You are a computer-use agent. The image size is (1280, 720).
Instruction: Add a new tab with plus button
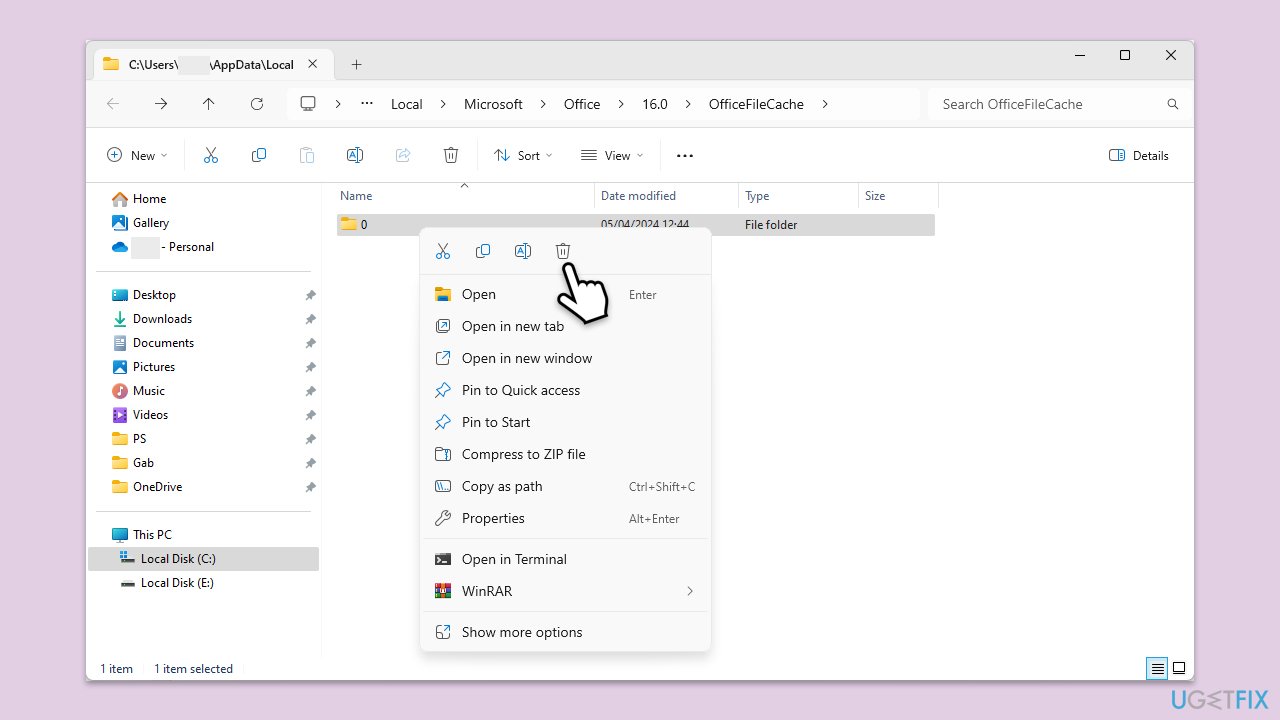[x=356, y=65]
